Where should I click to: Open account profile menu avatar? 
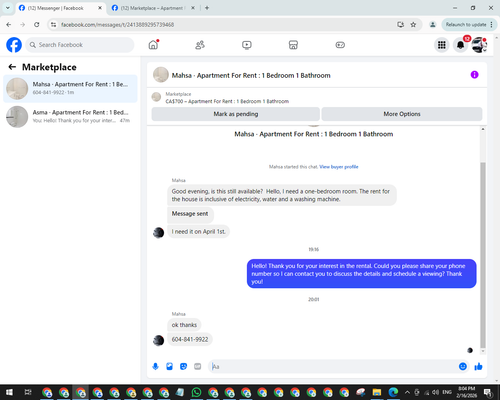479,45
